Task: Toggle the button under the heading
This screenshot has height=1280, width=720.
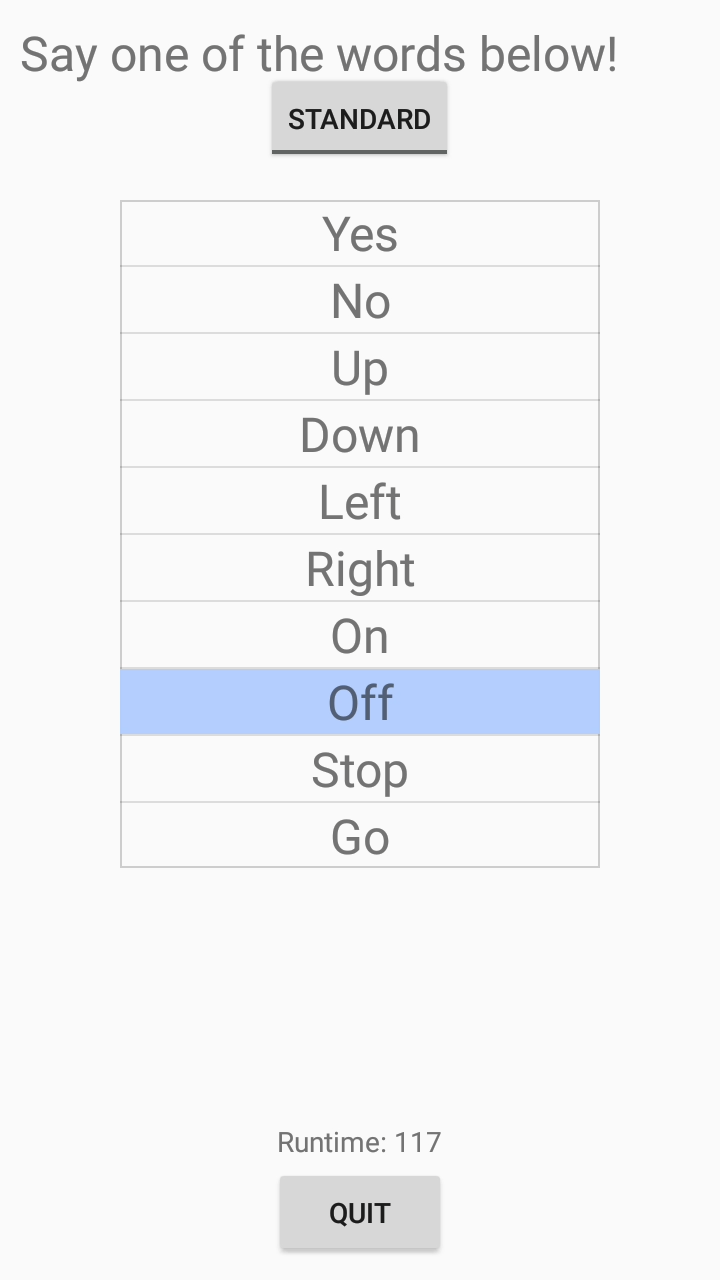Action: pos(359,118)
